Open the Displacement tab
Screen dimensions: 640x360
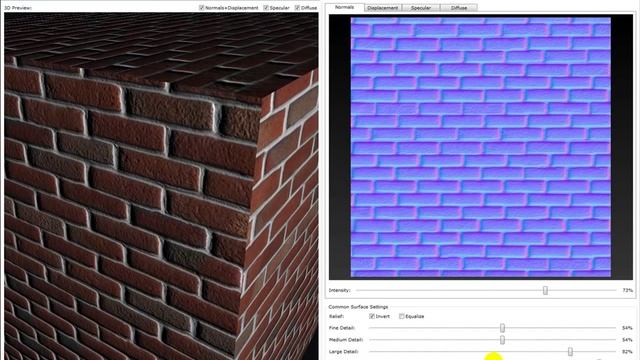click(382, 8)
